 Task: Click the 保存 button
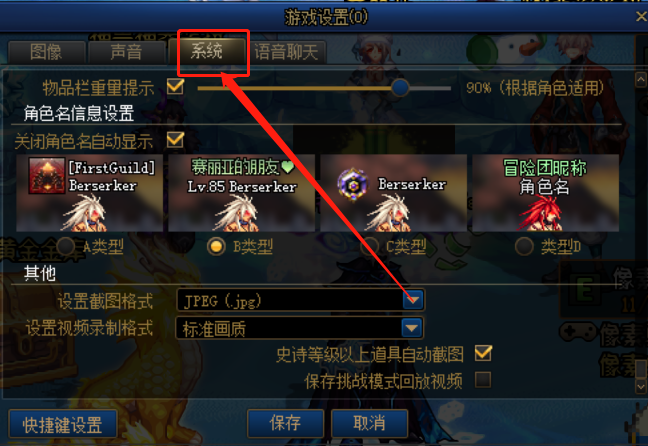[x=285, y=423]
